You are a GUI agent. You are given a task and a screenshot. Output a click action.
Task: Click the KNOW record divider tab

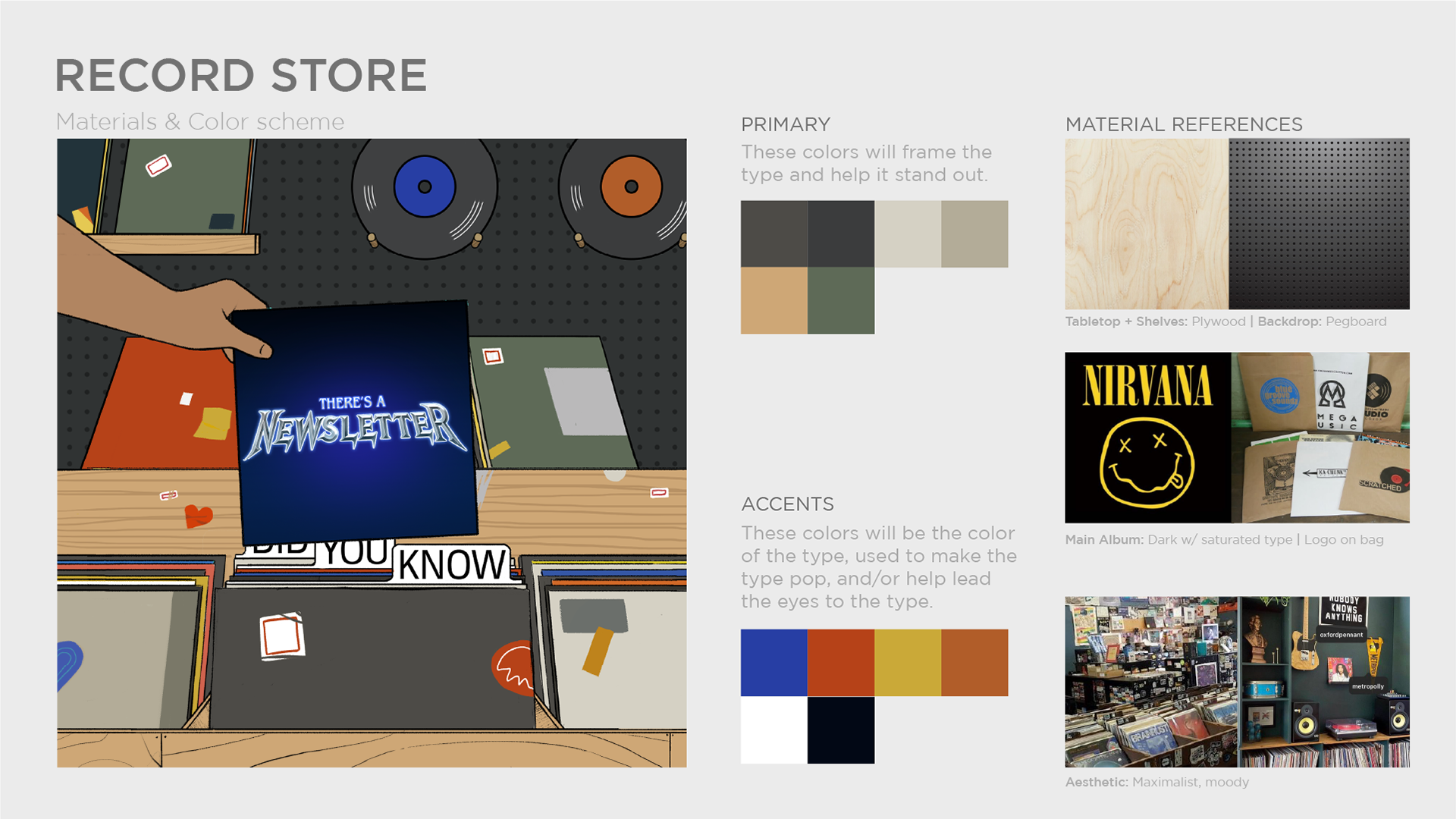[x=453, y=564]
